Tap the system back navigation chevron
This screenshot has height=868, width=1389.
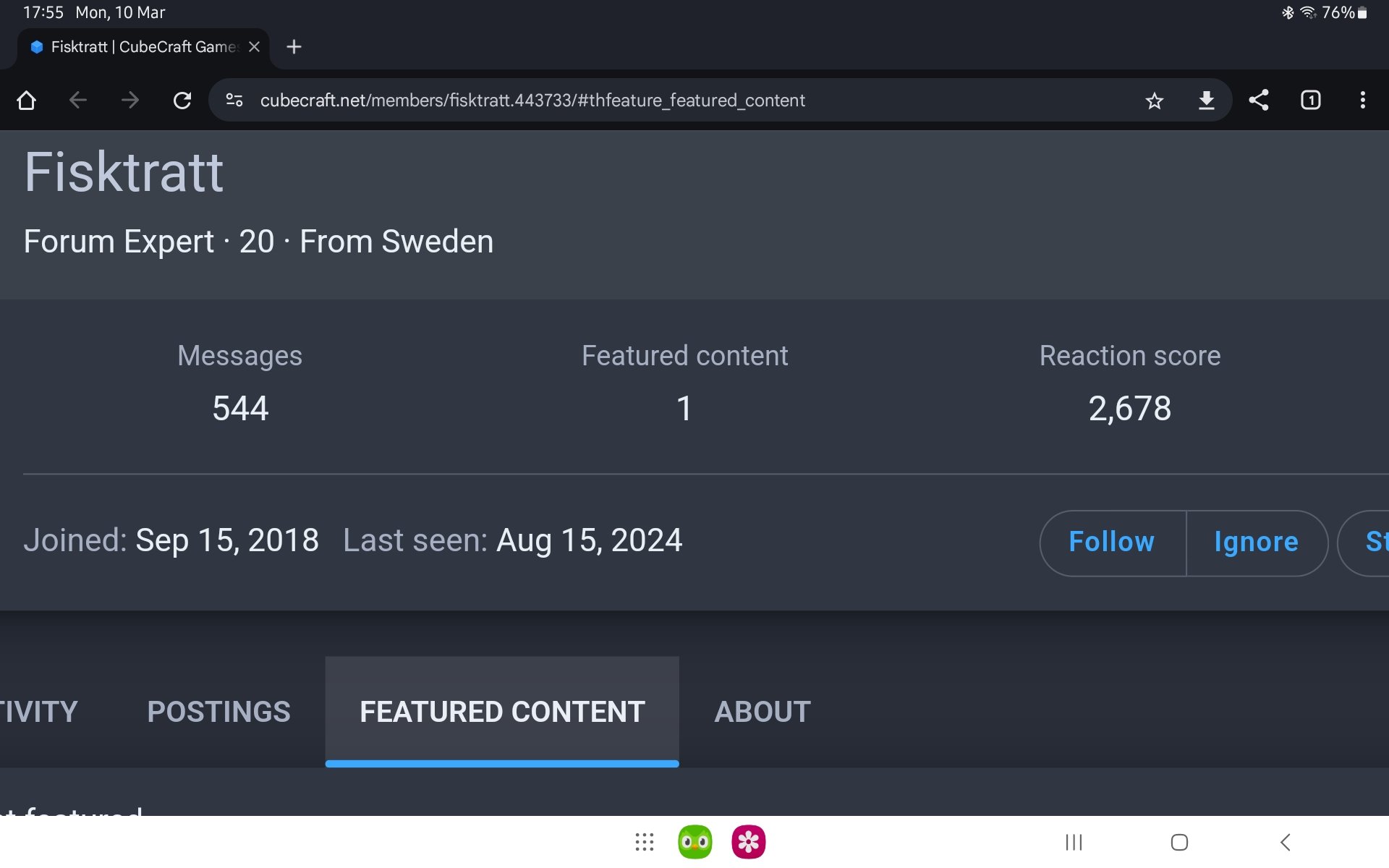1285,842
